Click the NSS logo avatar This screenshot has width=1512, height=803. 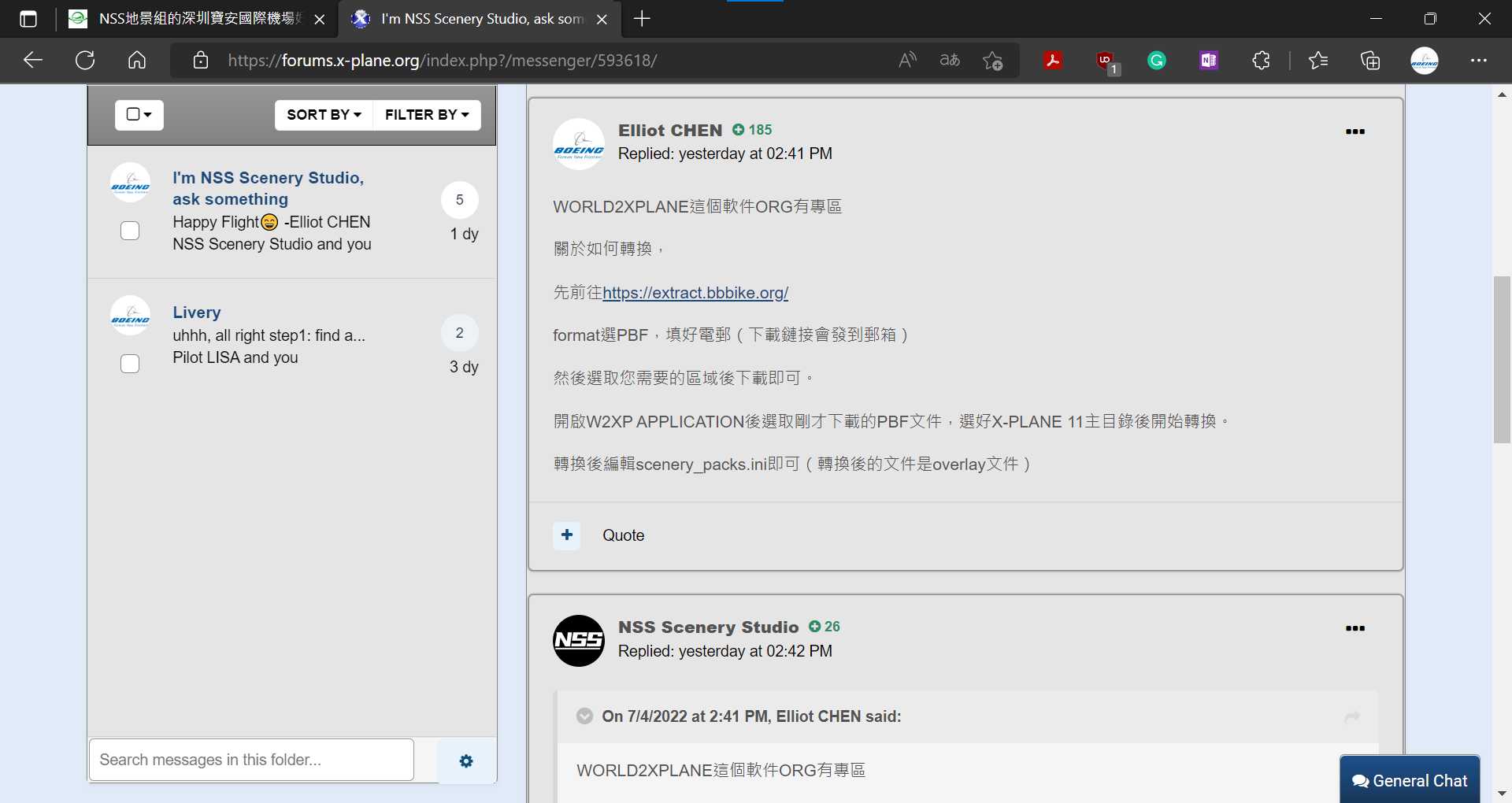[x=579, y=641]
